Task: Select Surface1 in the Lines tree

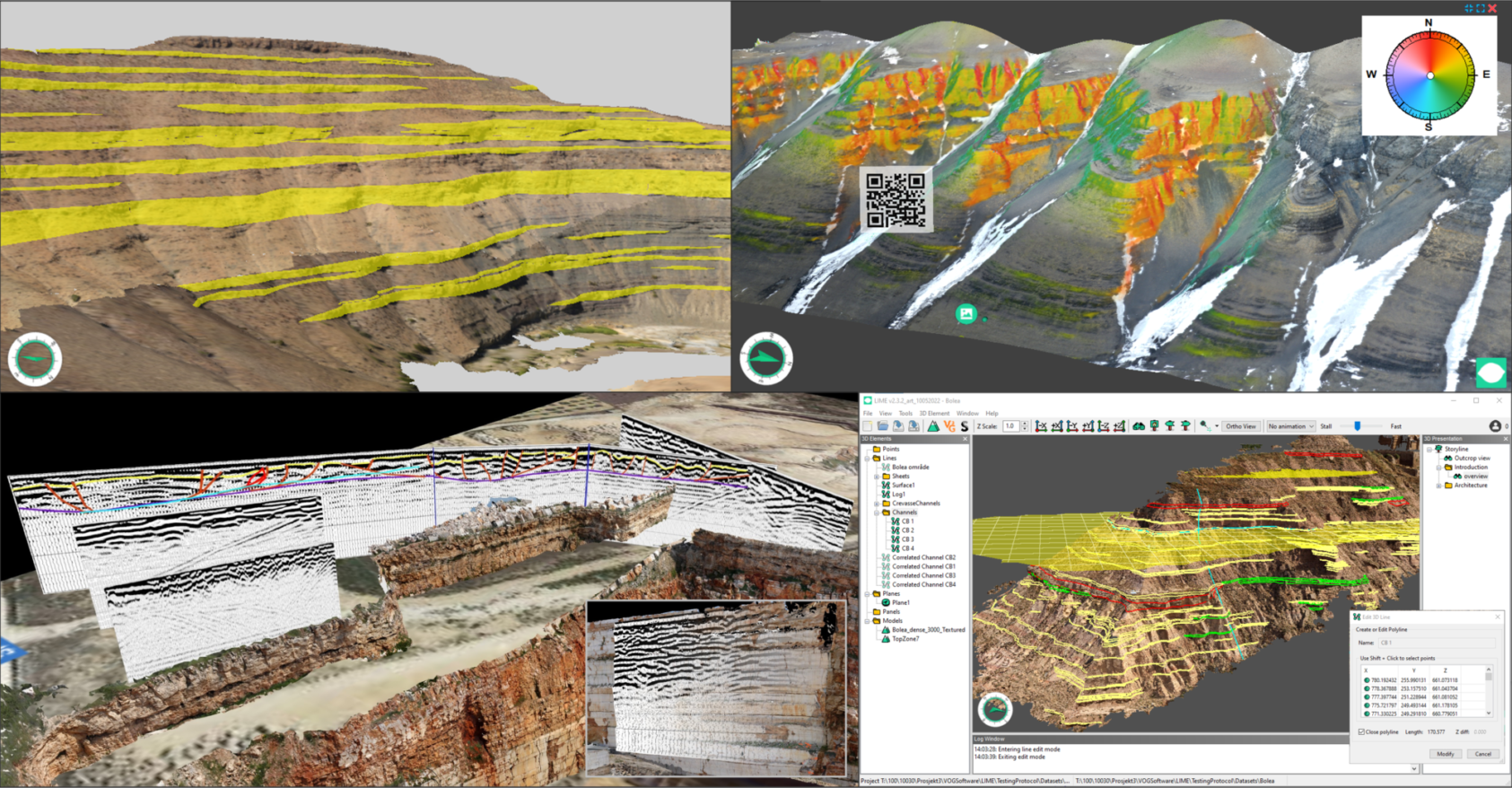Action: coord(903,486)
